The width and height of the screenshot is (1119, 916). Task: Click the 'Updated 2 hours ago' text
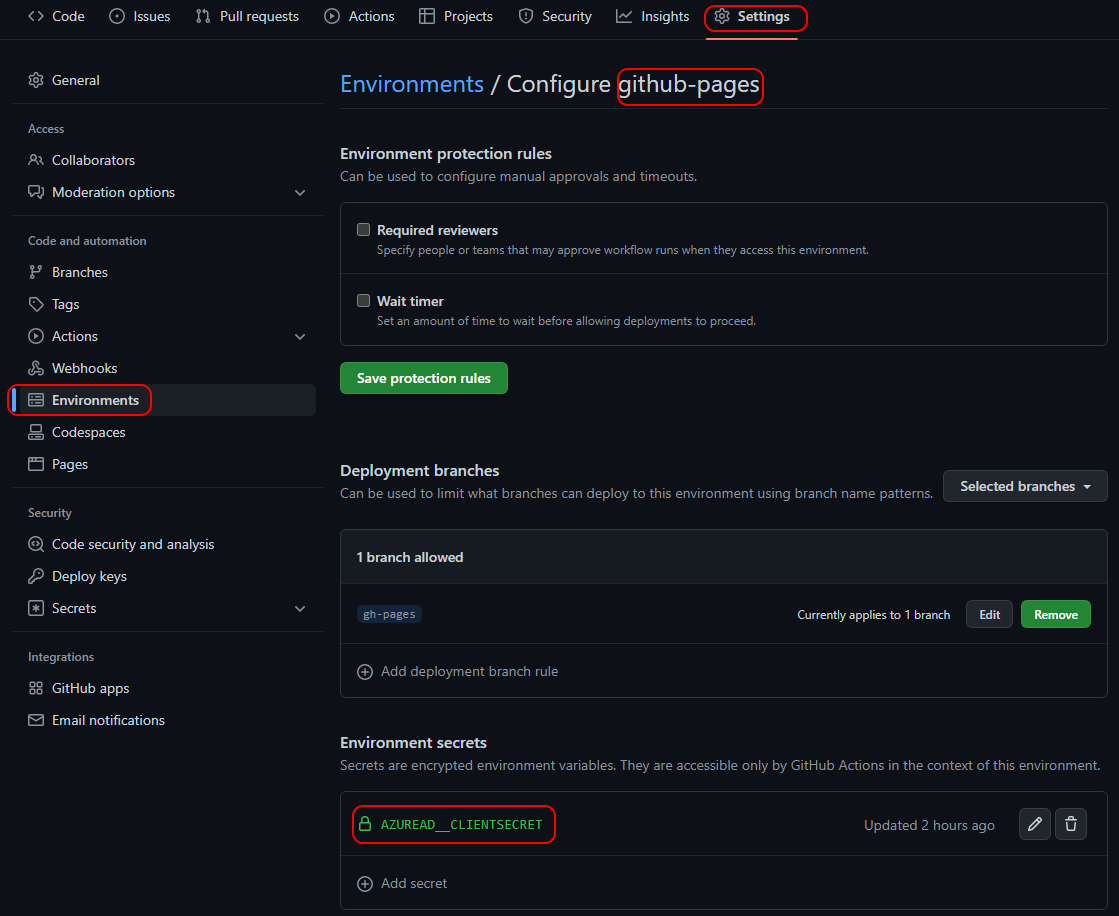click(x=929, y=825)
